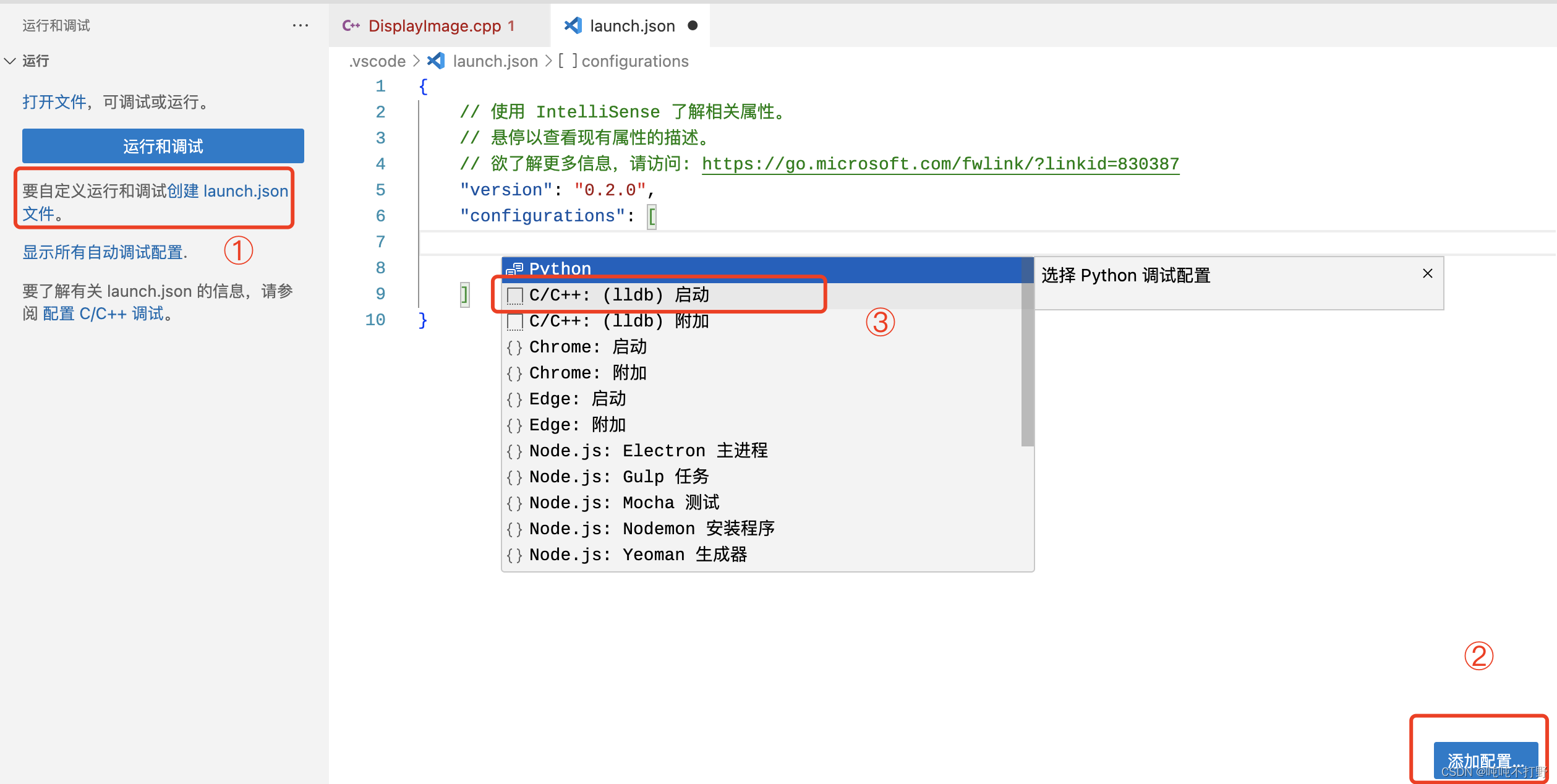Click the VS Code icon in the breadcrumb
Viewport: 1557px width, 784px height.
[x=436, y=61]
